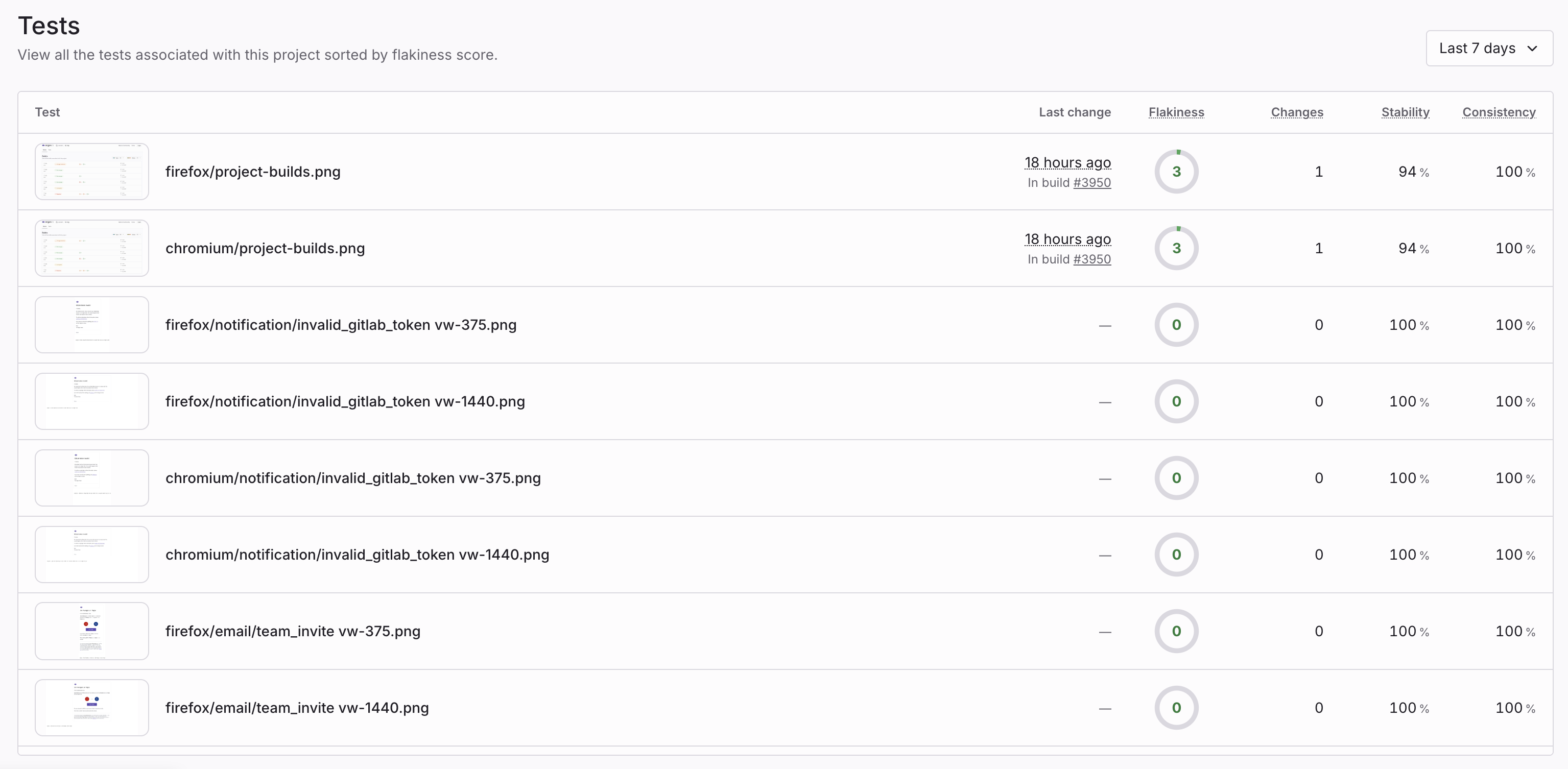Click flakiness gauge of firefox/email/team_invite vw-1440
The height and width of the screenshot is (769, 1568).
(x=1176, y=708)
